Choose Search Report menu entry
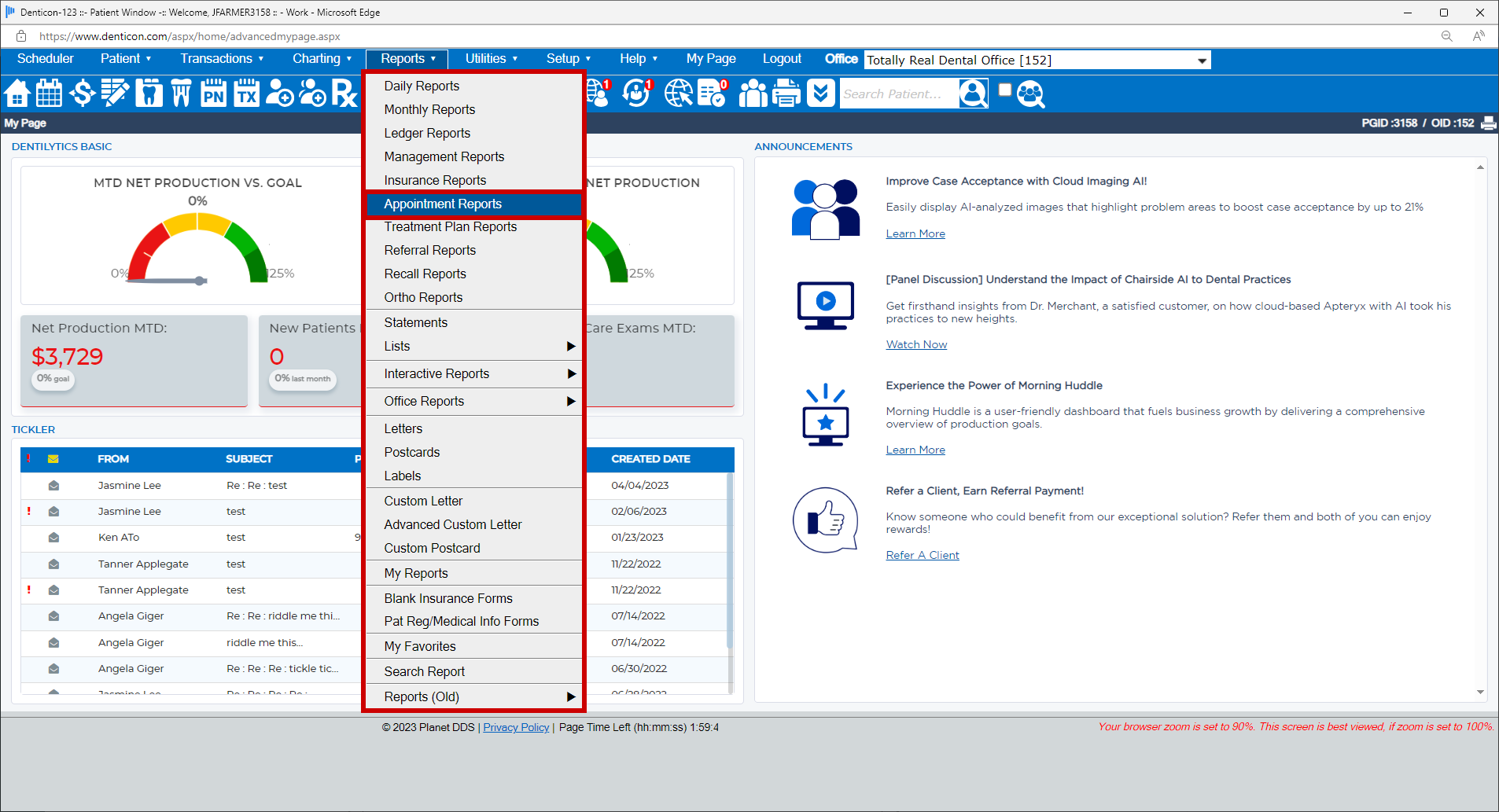 click(x=474, y=672)
